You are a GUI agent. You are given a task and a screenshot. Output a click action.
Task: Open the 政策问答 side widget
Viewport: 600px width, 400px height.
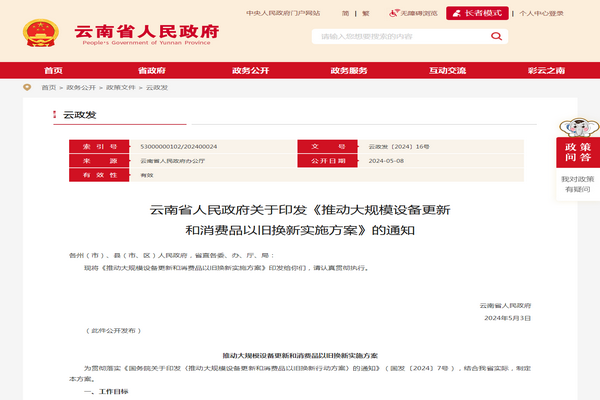577,153
